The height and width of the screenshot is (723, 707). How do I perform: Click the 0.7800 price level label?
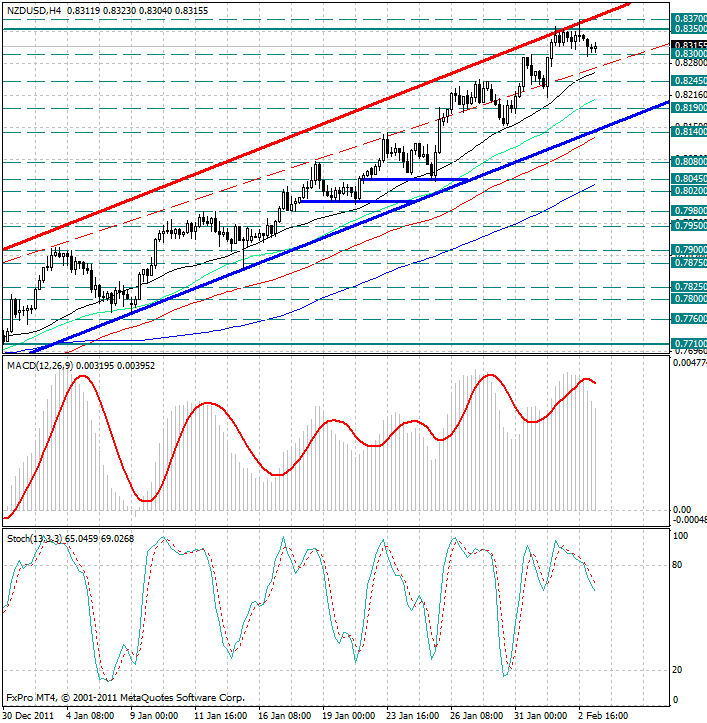(689, 298)
